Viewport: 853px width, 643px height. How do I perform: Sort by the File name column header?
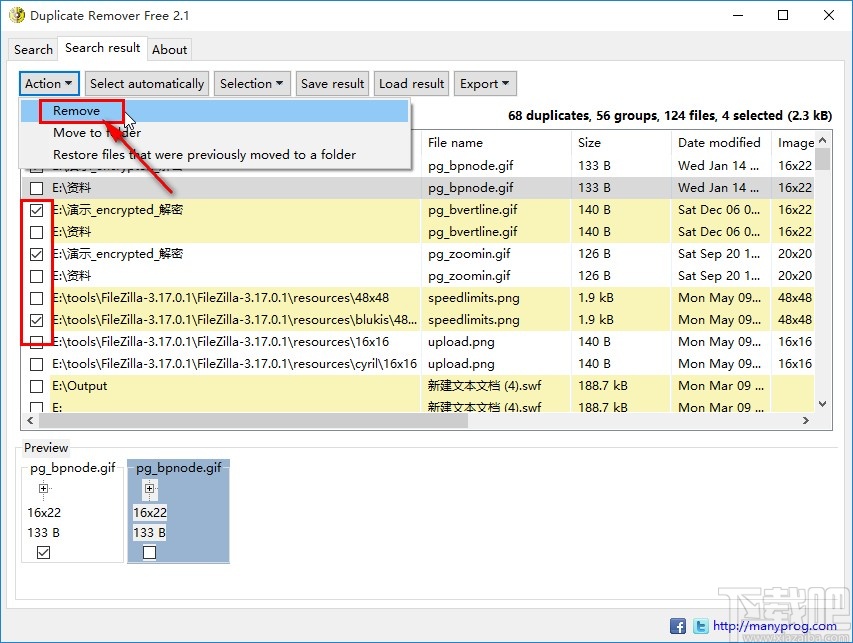click(x=496, y=143)
